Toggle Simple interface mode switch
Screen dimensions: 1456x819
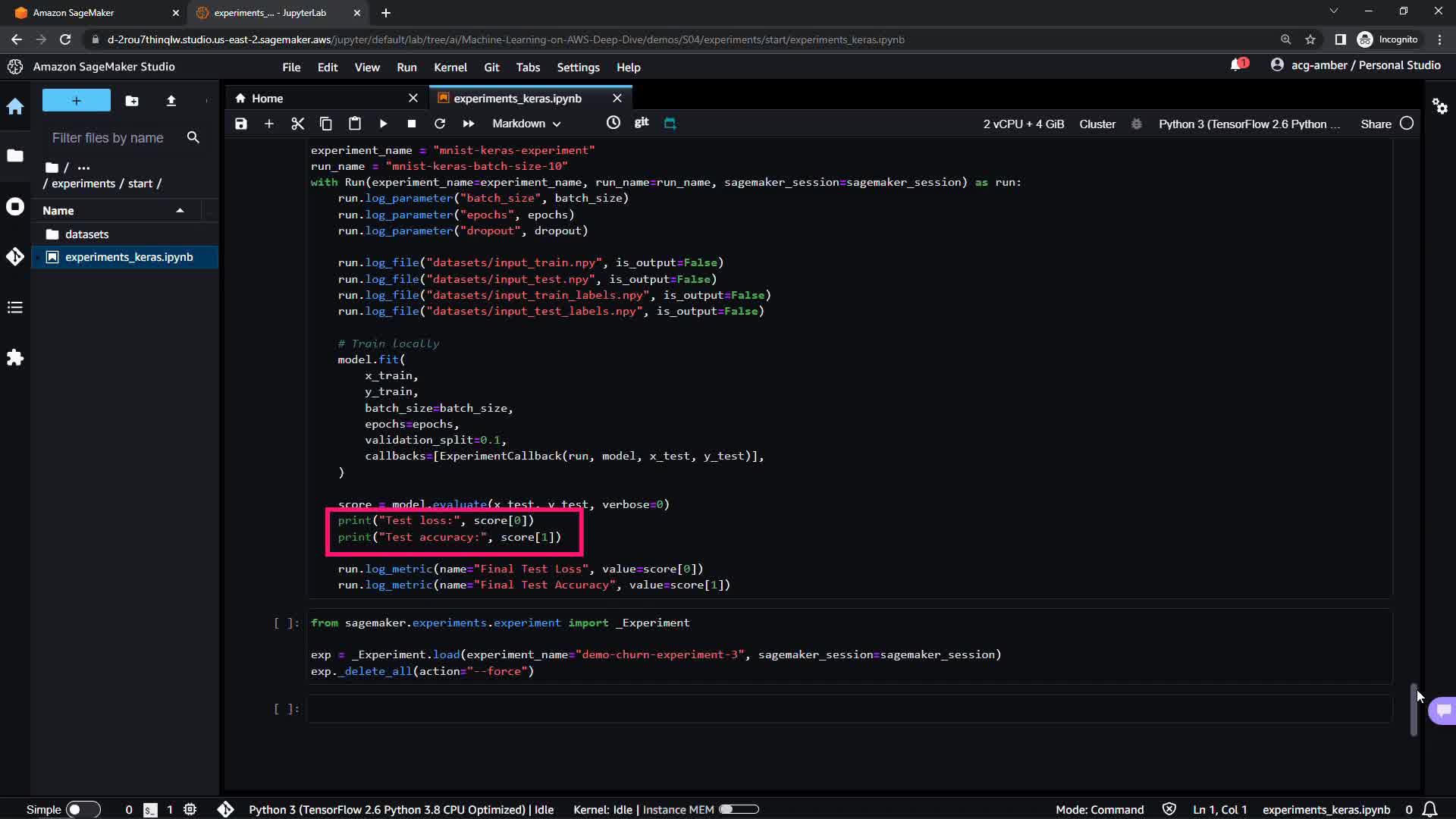click(x=83, y=809)
